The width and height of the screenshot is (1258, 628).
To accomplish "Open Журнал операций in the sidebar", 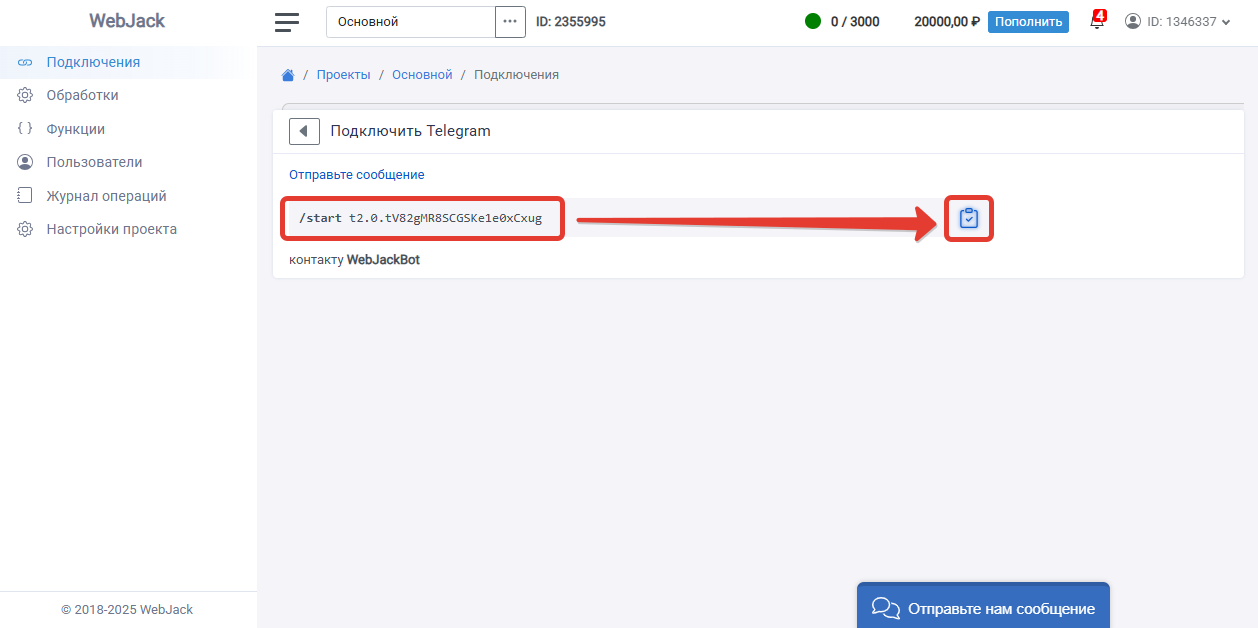I will [x=128, y=196].
